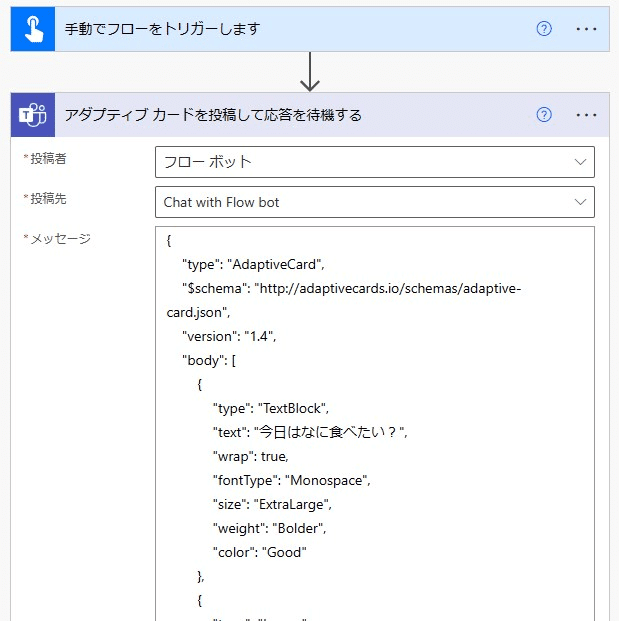This screenshot has height=621, width=619.
Task: Expand the 手動でフローをトリガーします trigger card
Action: point(310,29)
